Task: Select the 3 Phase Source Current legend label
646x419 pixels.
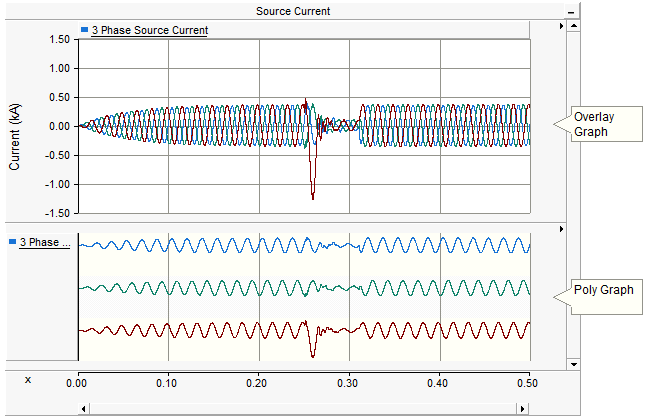Action: [149, 30]
